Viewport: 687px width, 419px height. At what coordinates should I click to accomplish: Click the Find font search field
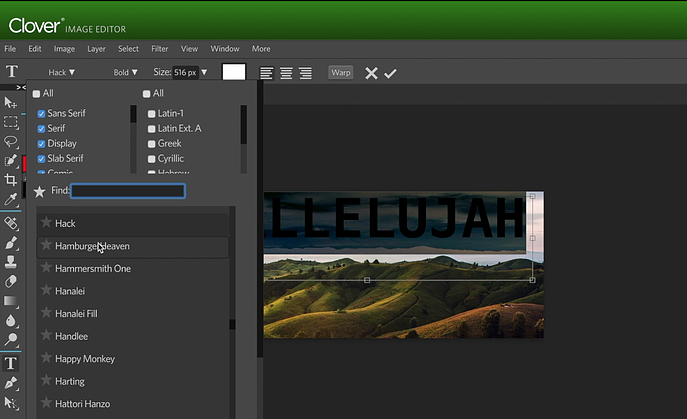point(128,191)
